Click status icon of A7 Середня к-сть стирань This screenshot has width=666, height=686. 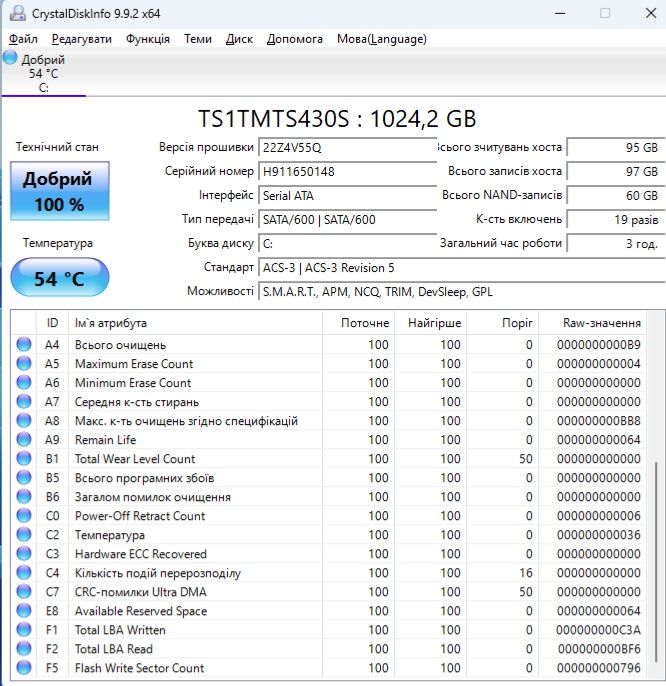point(24,401)
